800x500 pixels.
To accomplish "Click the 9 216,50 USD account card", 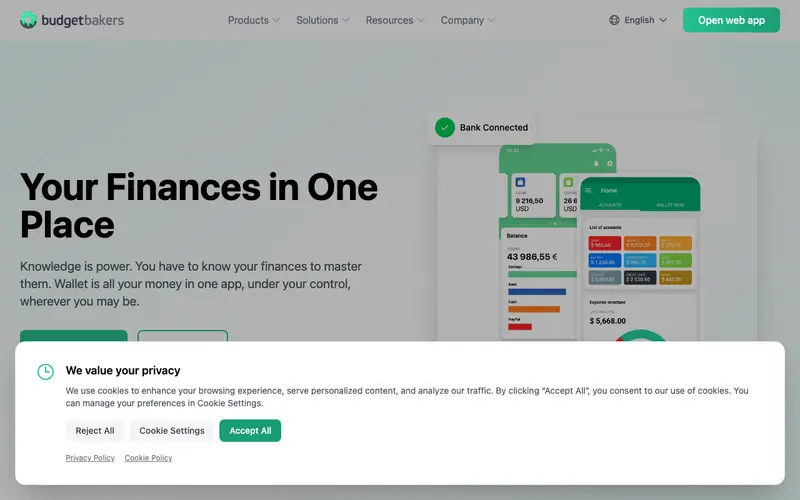I will click(x=533, y=195).
